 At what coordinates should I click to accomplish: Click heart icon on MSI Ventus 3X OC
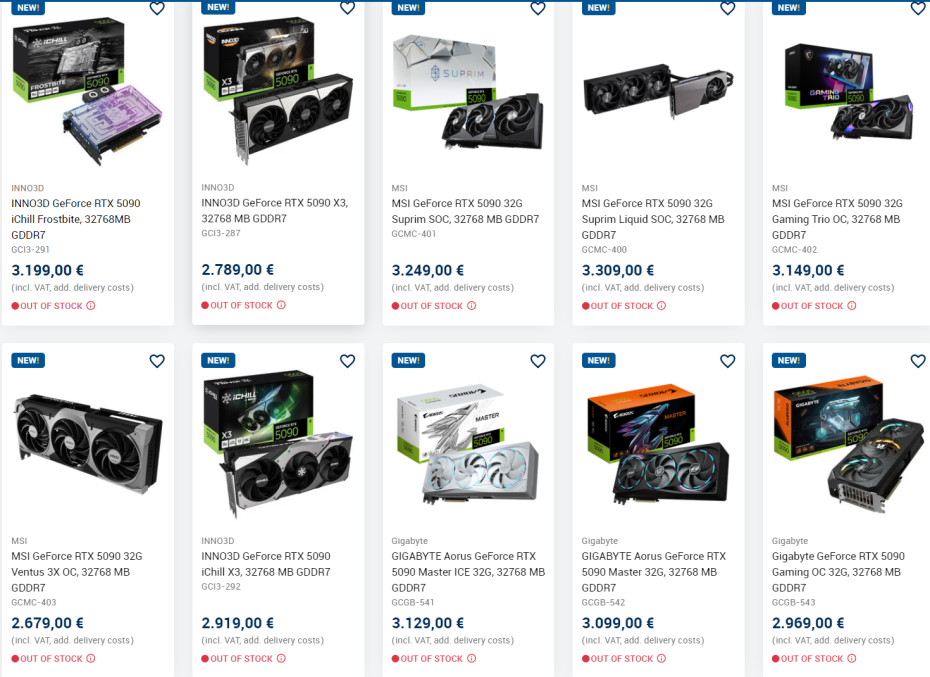coord(157,361)
